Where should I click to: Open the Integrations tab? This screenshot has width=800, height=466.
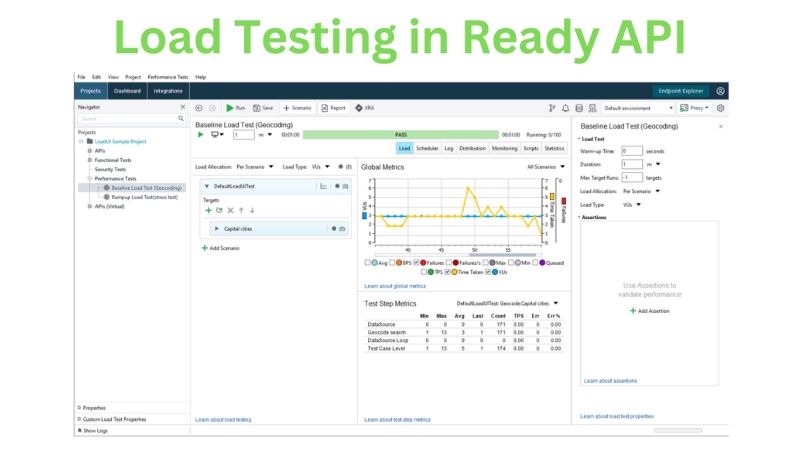(168, 91)
